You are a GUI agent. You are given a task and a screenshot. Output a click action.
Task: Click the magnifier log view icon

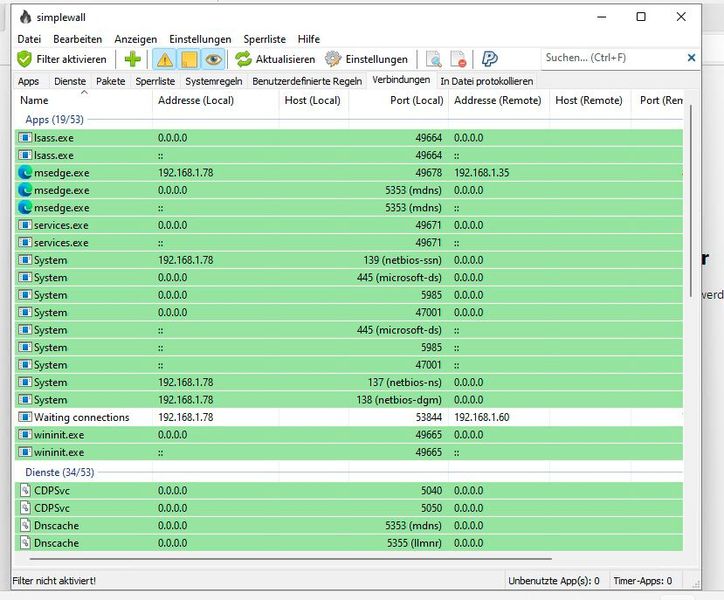(433, 59)
